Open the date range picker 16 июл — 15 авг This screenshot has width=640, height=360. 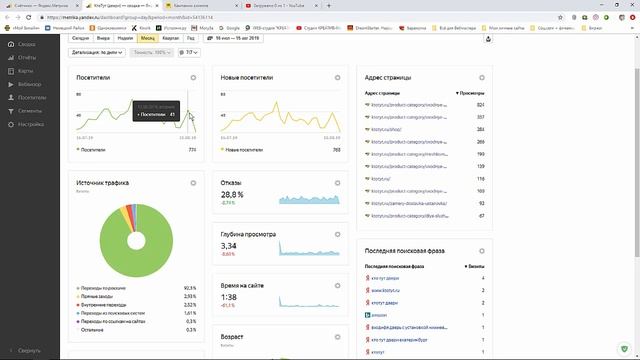(x=233, y=38)
